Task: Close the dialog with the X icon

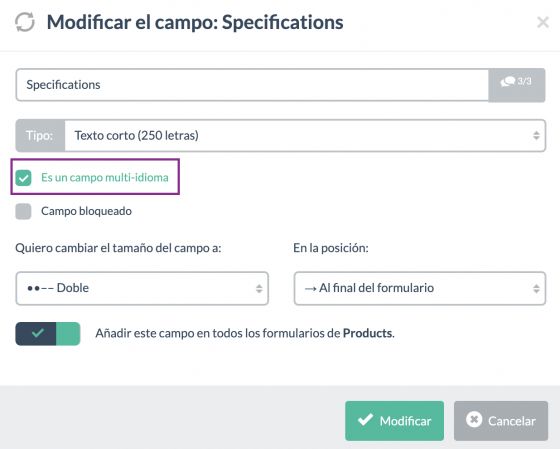Action: point(543,22)
